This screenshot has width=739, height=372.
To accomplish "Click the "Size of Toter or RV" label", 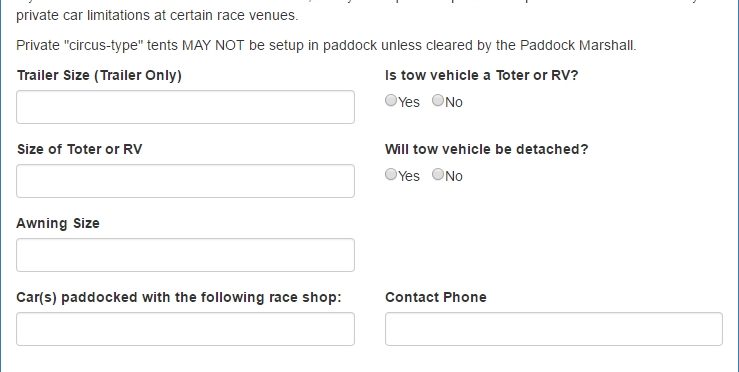I will pyautogui.click(x=79, y=149).
